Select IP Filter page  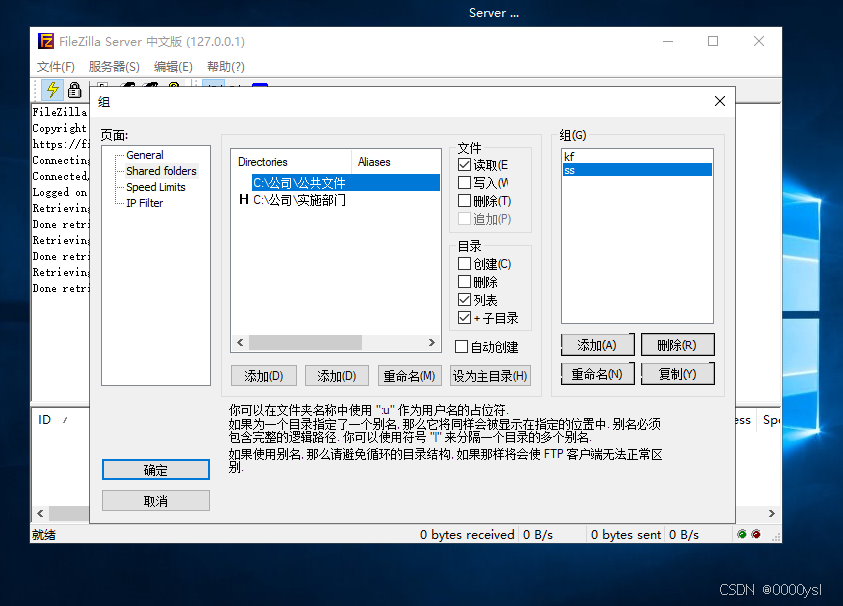coord(145,203)
